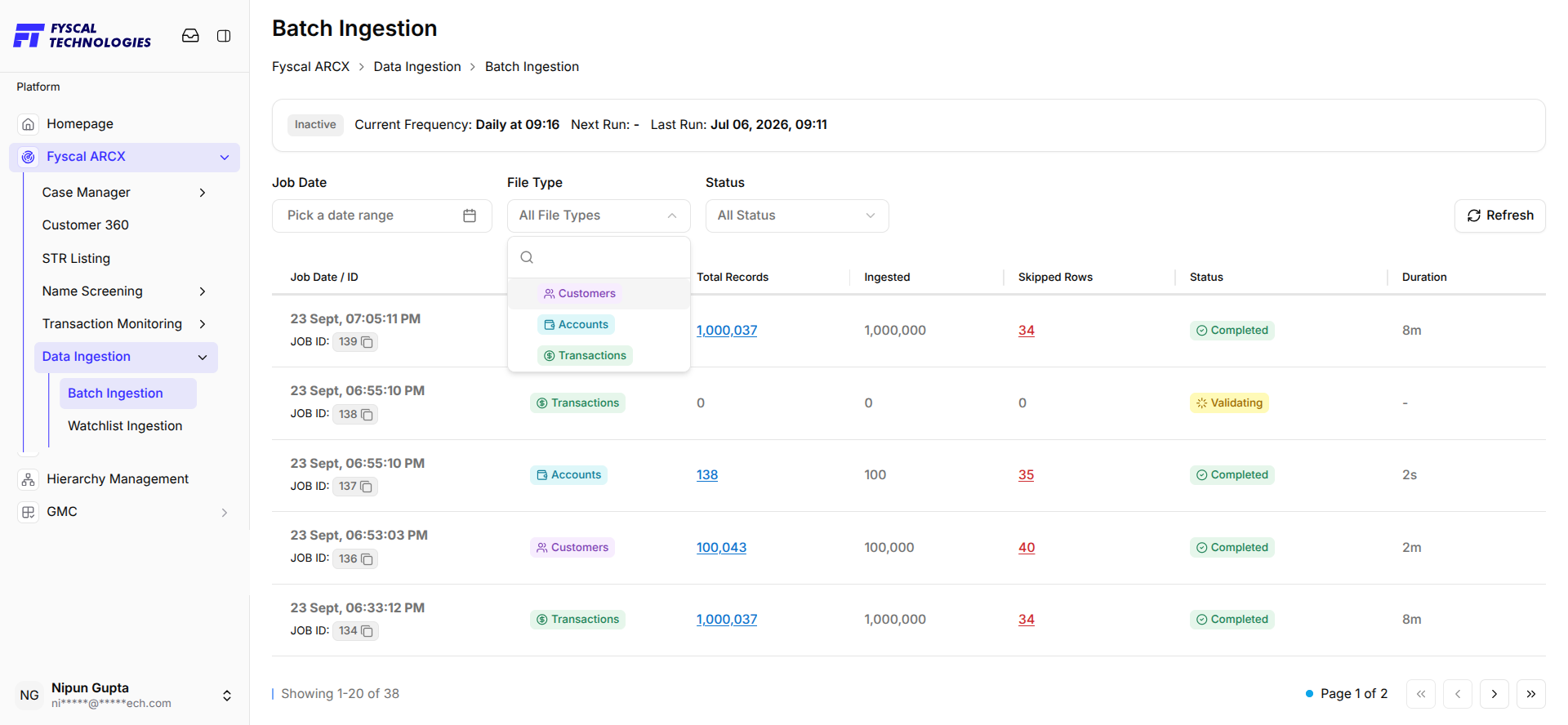Go to the next page

click(1494, 694)
